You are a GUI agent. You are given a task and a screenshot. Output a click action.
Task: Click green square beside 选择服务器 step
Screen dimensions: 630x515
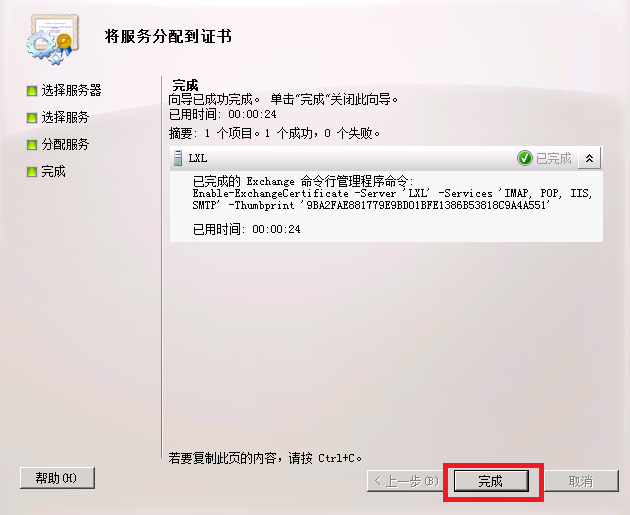click(32, 91)
